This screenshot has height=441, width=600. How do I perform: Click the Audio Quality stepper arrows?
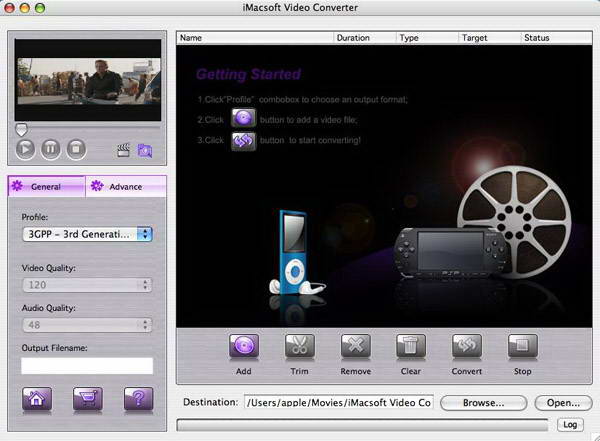click(145, 325)
